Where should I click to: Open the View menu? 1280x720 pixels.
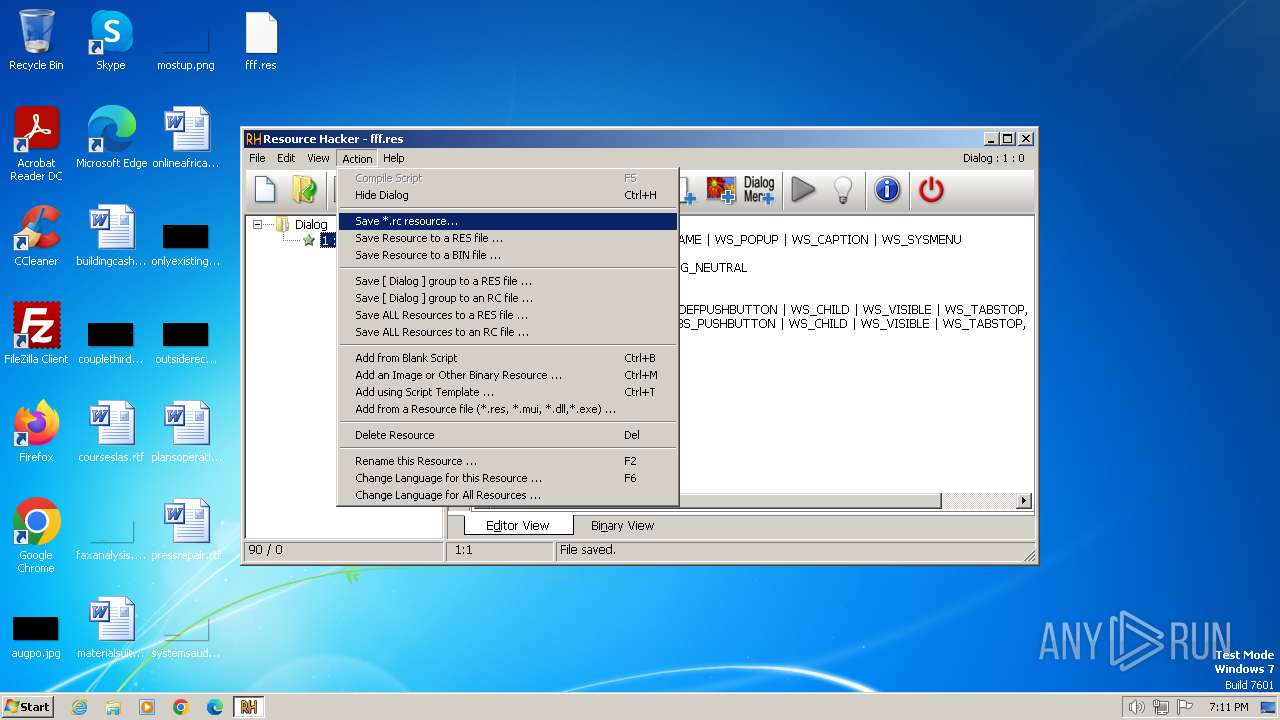click(x=318, y=158)
